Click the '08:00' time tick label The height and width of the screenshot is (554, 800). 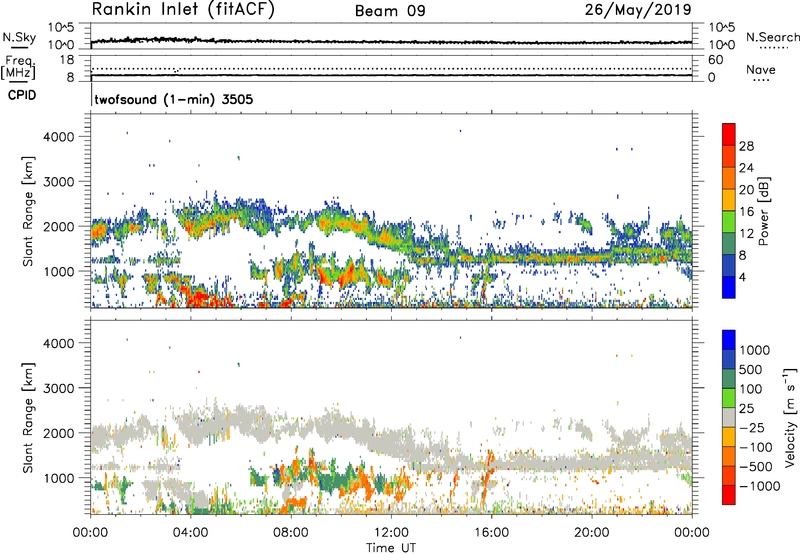coord(291,533)
